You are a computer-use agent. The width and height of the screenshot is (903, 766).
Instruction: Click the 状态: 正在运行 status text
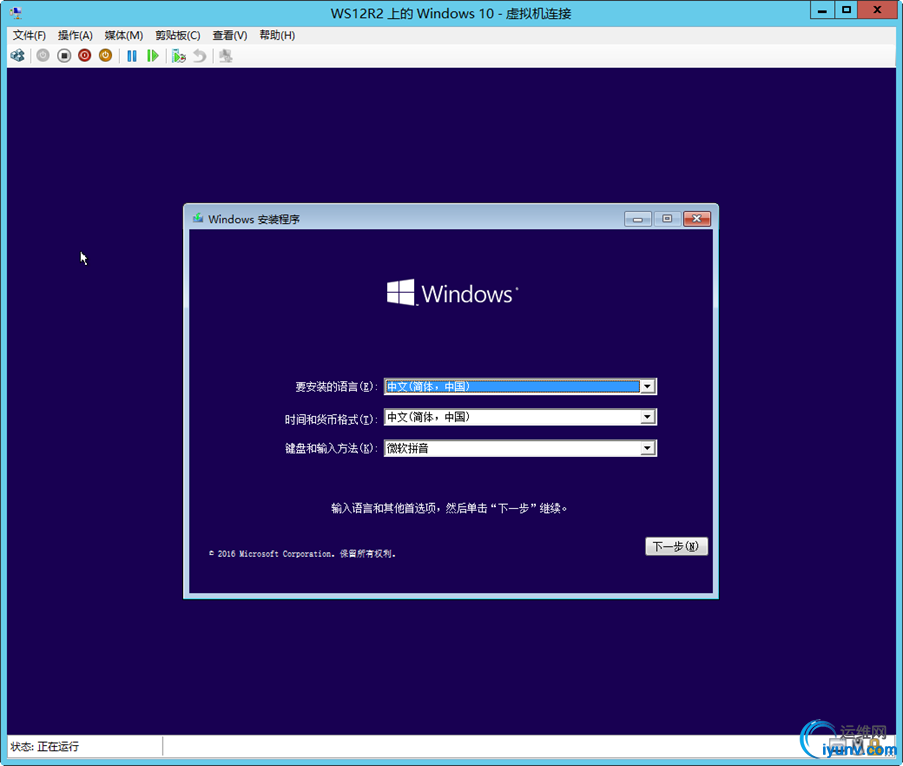[44, 746]
